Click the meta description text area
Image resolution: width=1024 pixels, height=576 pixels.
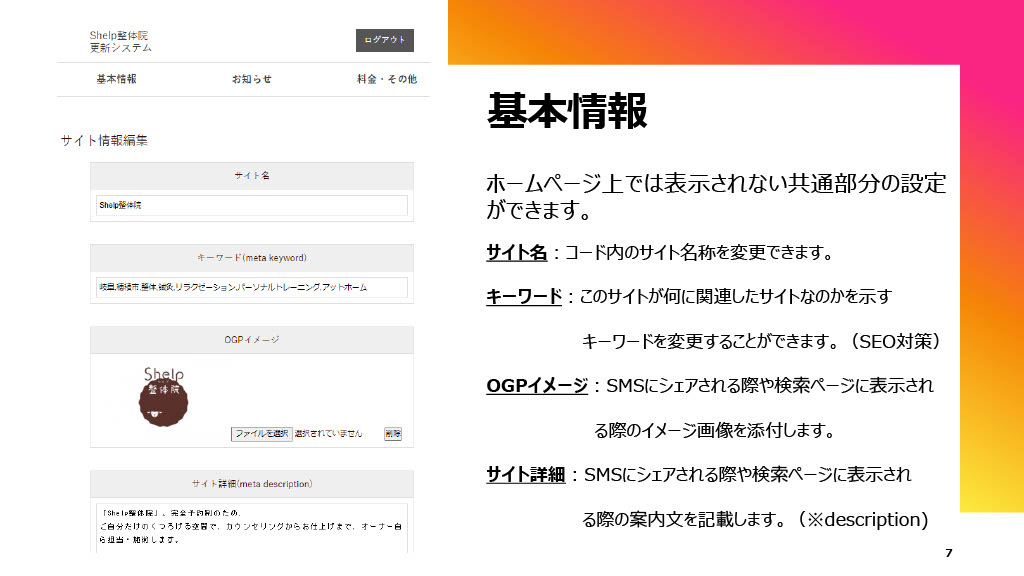[x=252, y=526]
